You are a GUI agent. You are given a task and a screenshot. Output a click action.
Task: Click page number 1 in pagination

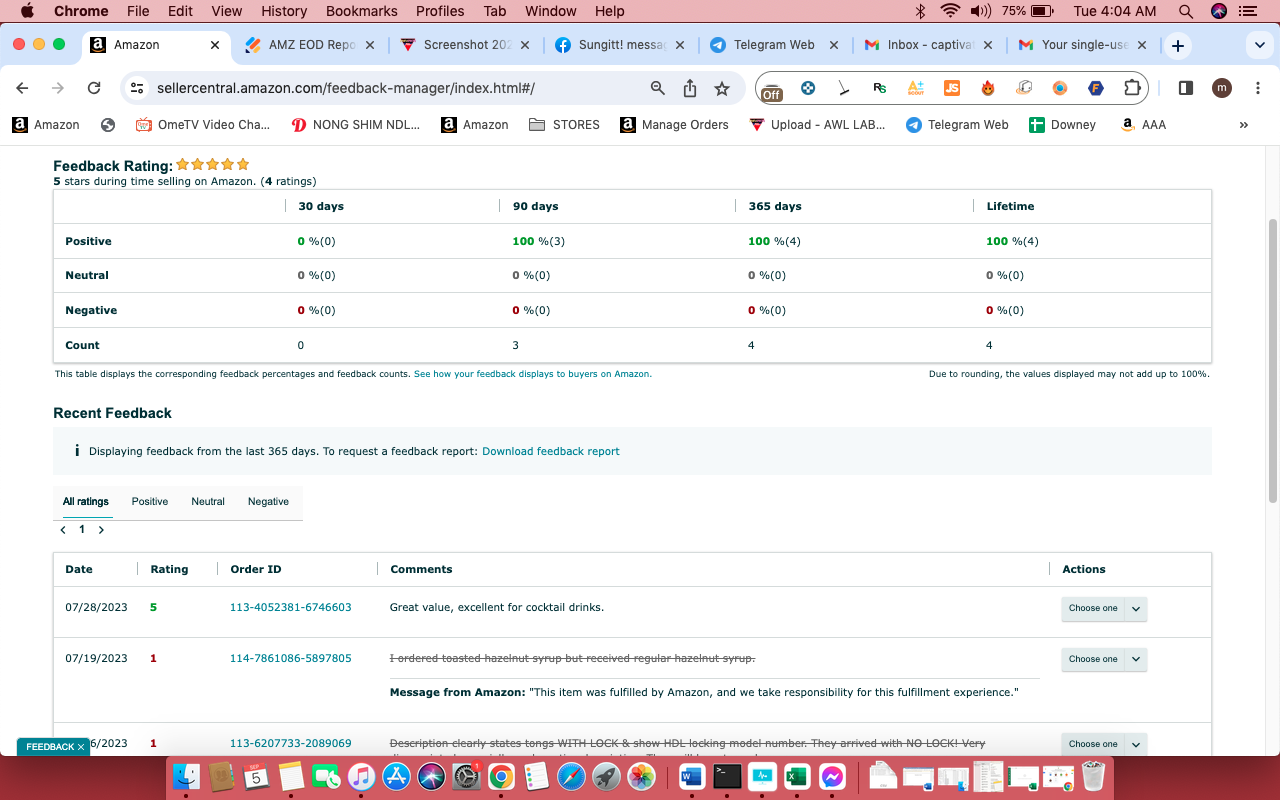(x=82, y=530)
